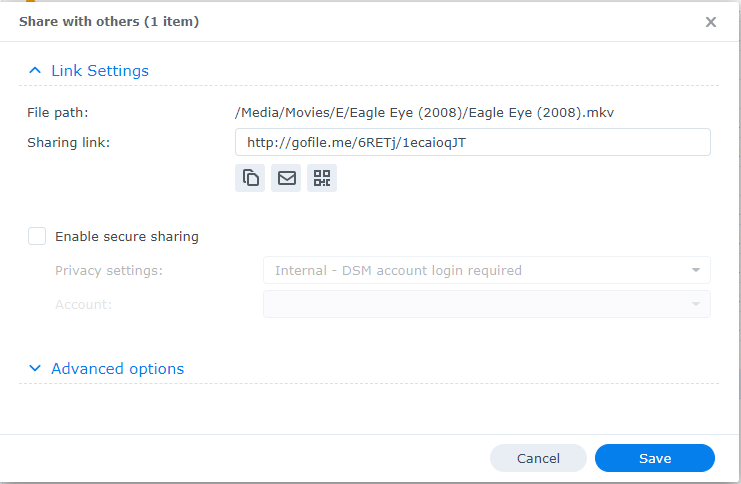Click the Privacy settings dropdown arrow
The width and height of the screenshot is (741, 484).
[695, 270]
